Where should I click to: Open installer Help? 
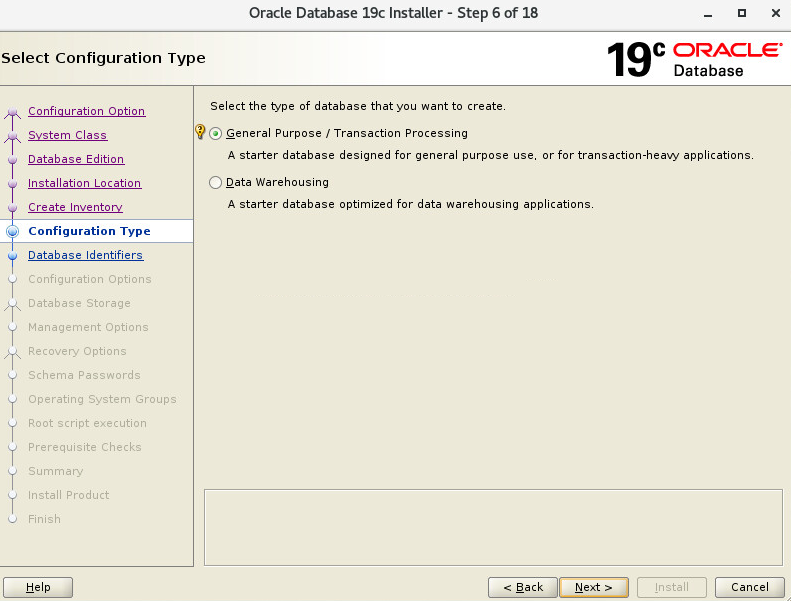(x=38, y=587)
